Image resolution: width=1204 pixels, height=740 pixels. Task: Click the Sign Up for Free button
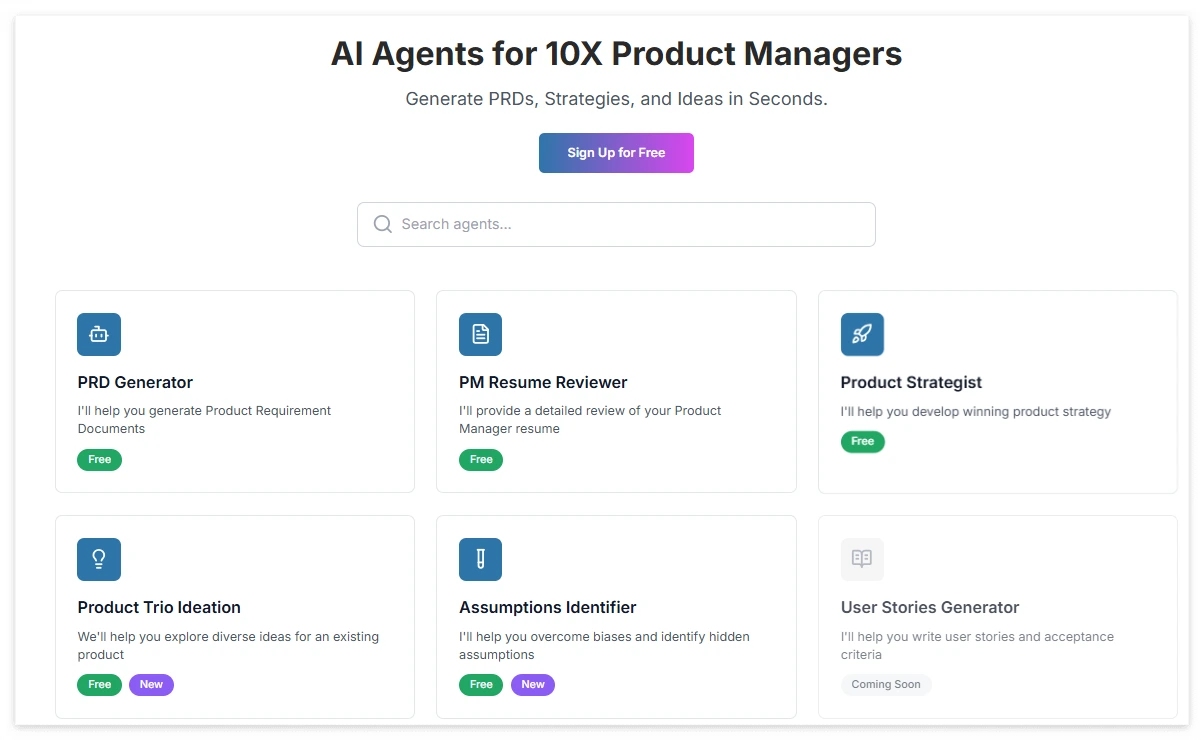(616, 153)
